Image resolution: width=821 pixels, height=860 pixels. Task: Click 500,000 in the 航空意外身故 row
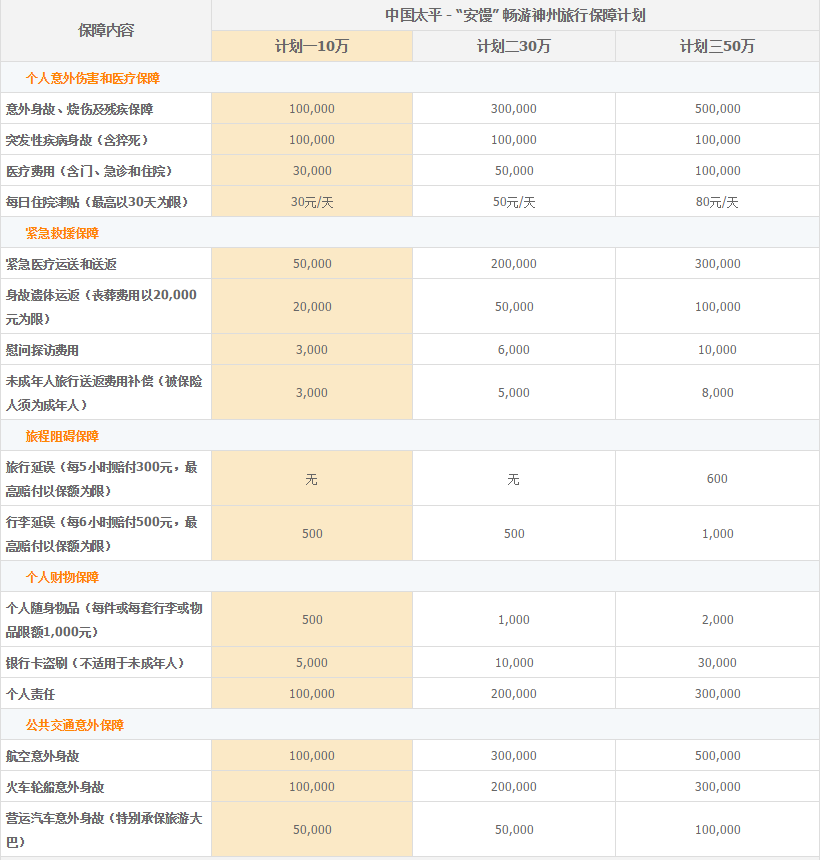[x=717, y=755]
